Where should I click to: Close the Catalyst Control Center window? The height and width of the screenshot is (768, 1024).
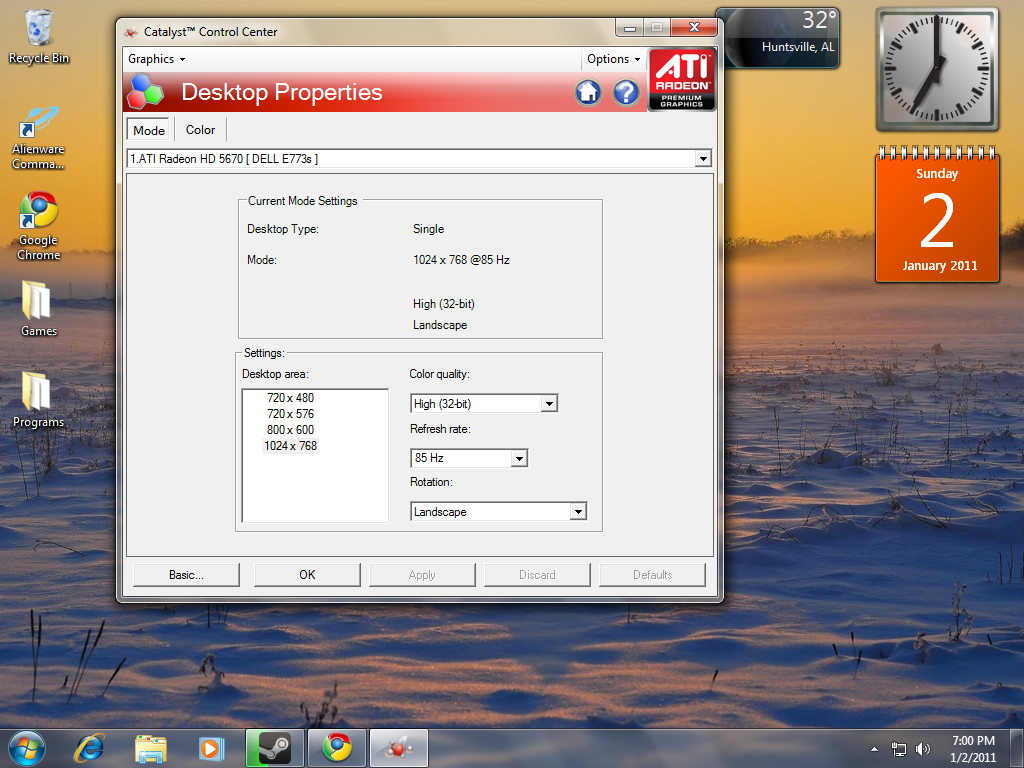point(694,27)
